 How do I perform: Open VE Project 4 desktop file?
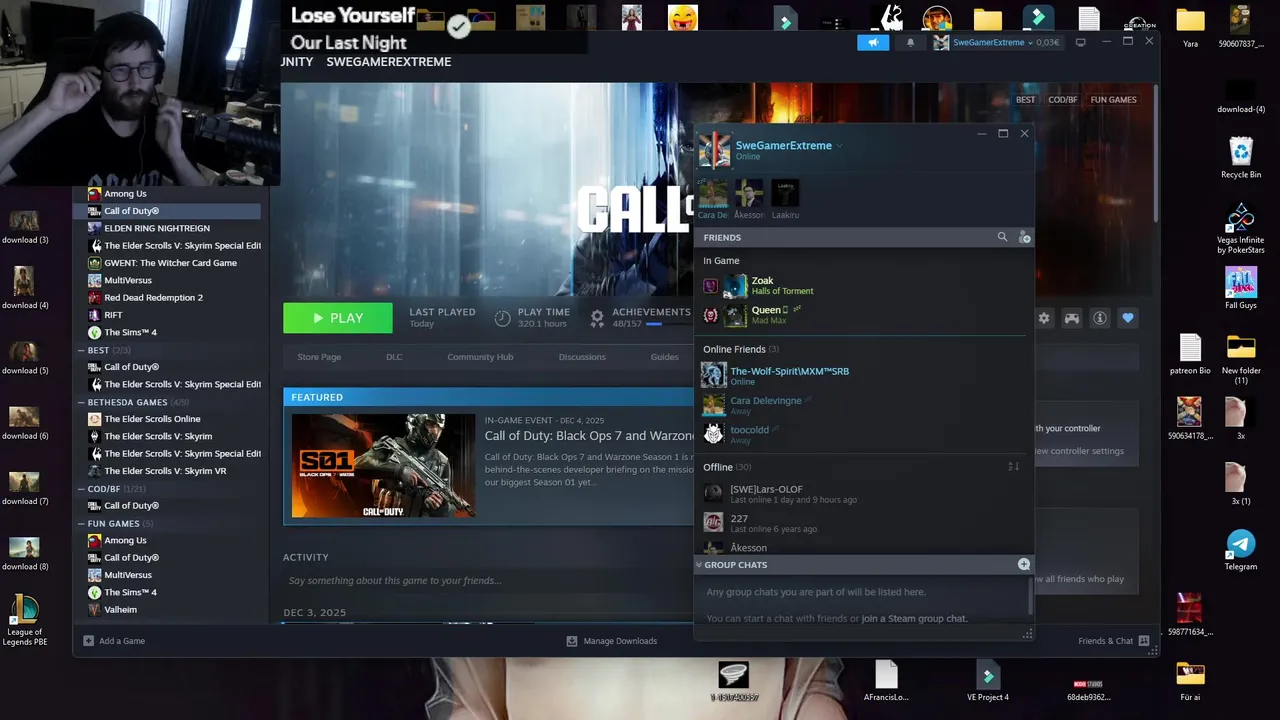click(988, 681)
